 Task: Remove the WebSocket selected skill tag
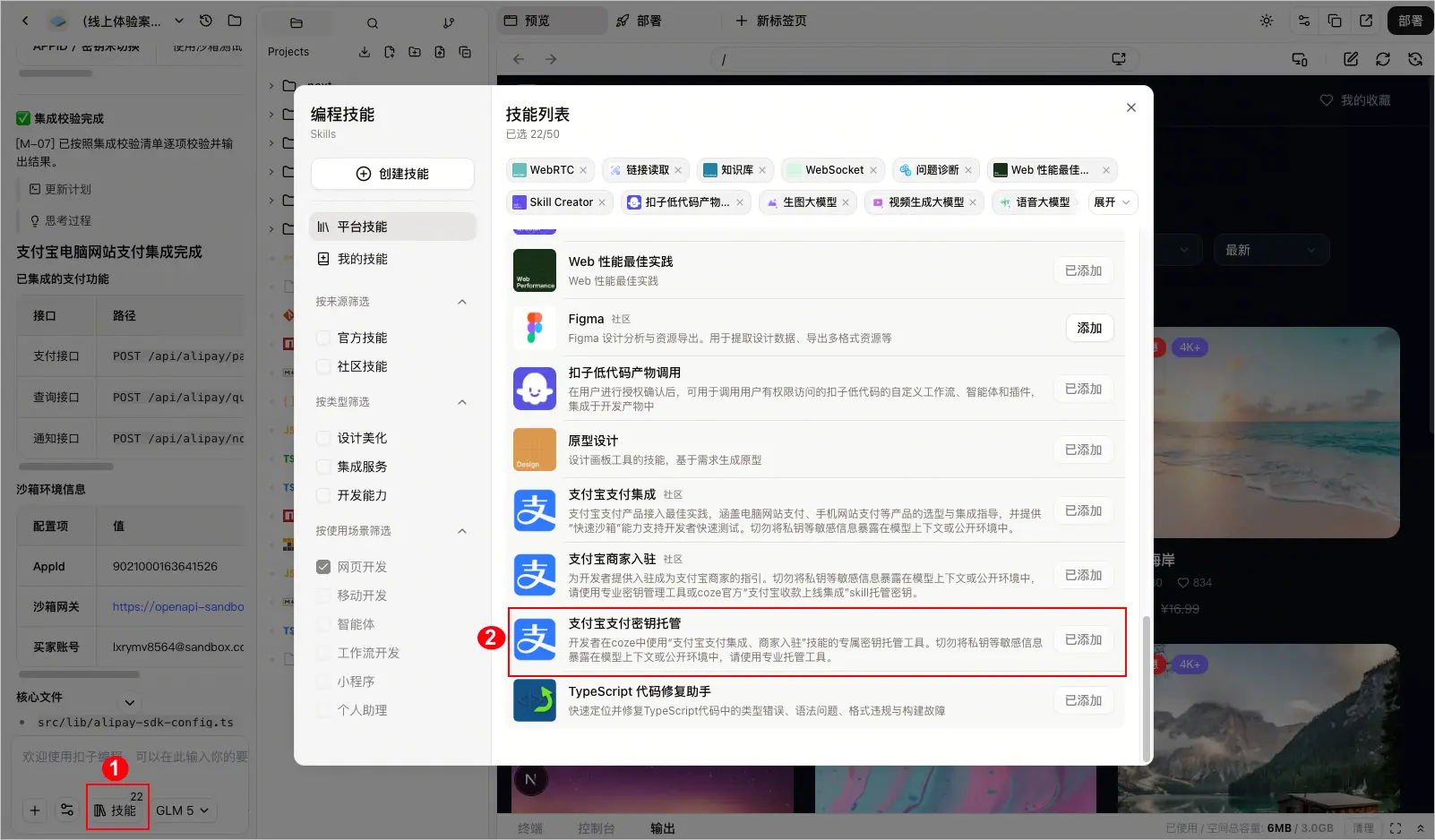[x=873, y=170]
